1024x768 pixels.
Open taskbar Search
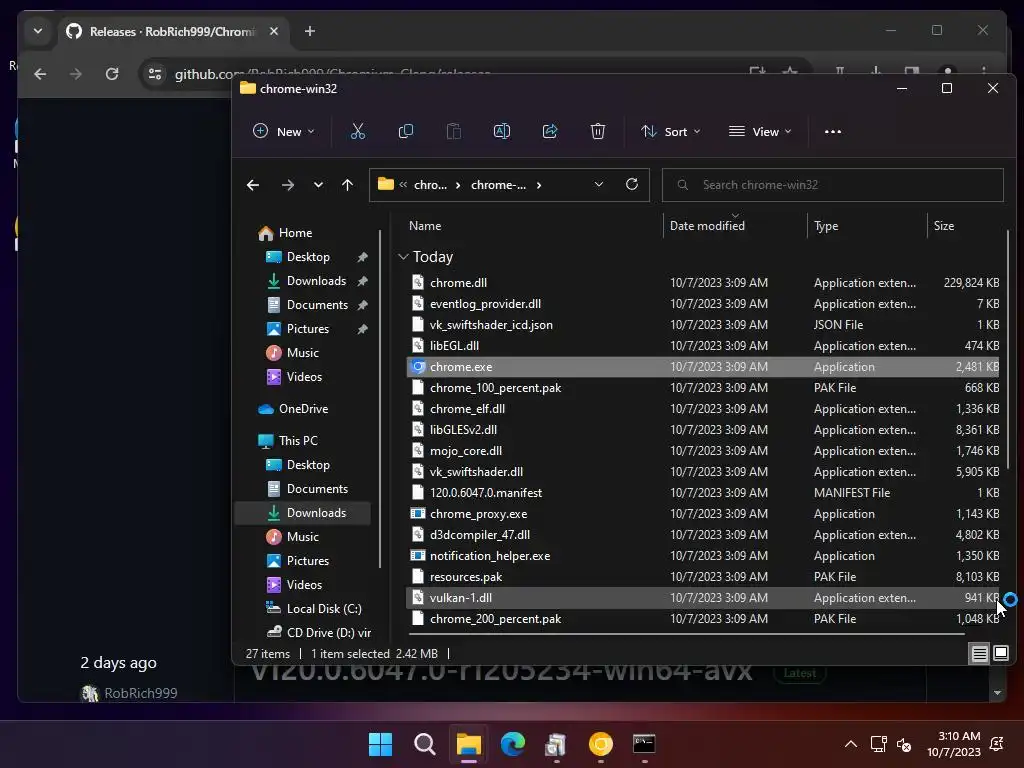[424, 744]
